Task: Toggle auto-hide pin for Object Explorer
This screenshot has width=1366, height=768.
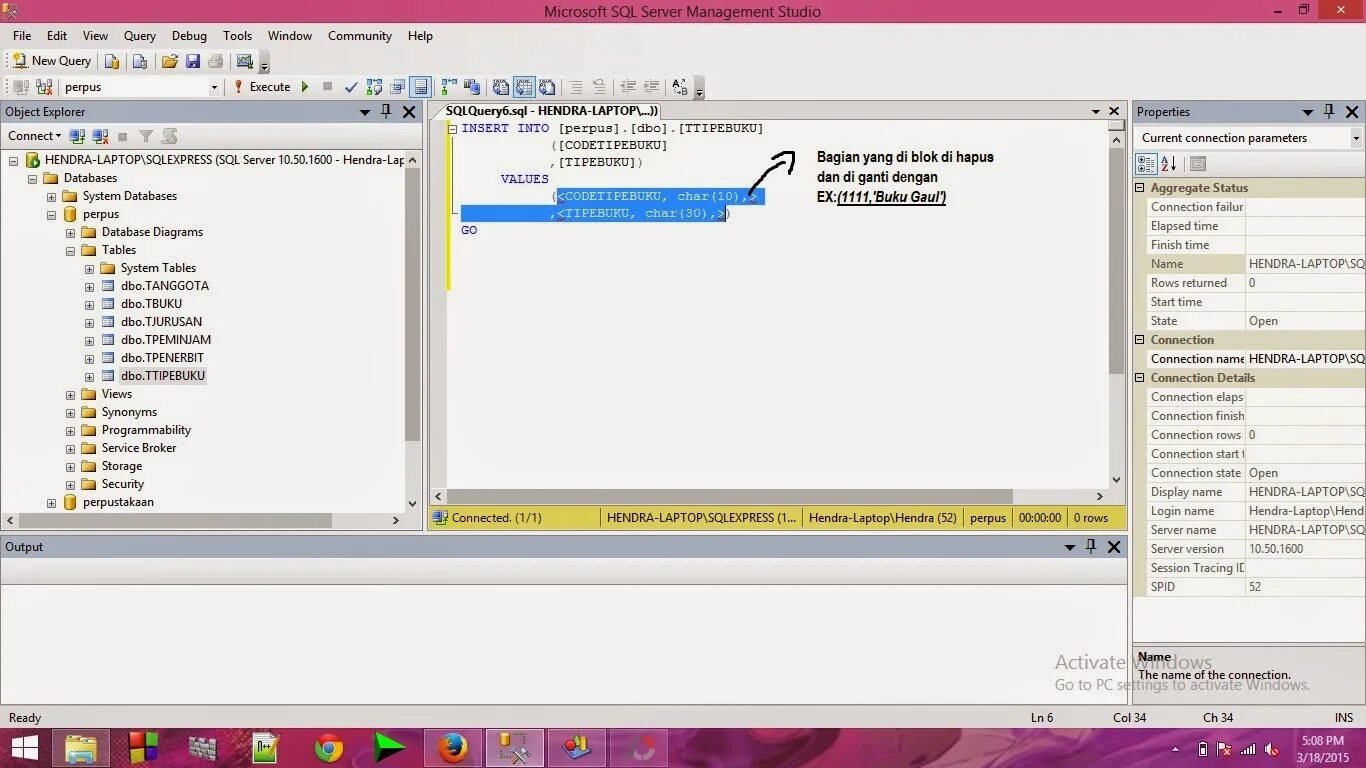Action: point(386,112)
